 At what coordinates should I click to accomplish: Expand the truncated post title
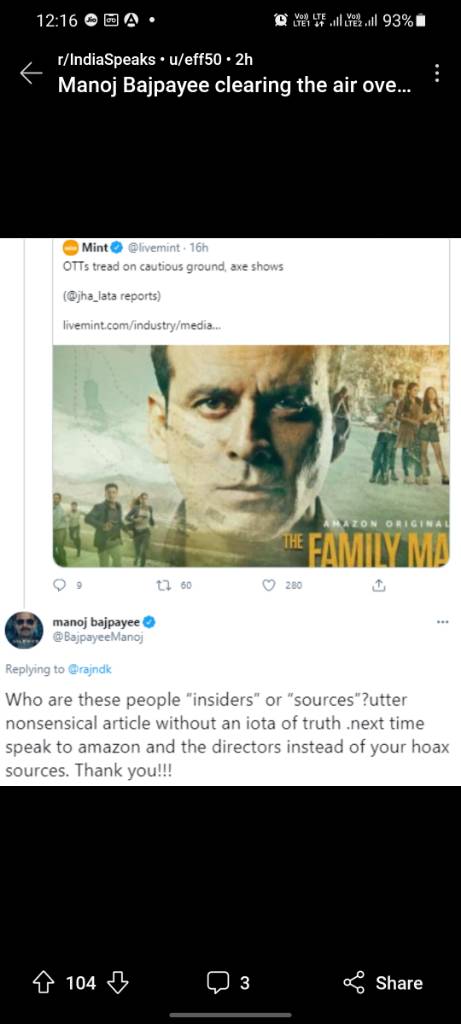234,85
